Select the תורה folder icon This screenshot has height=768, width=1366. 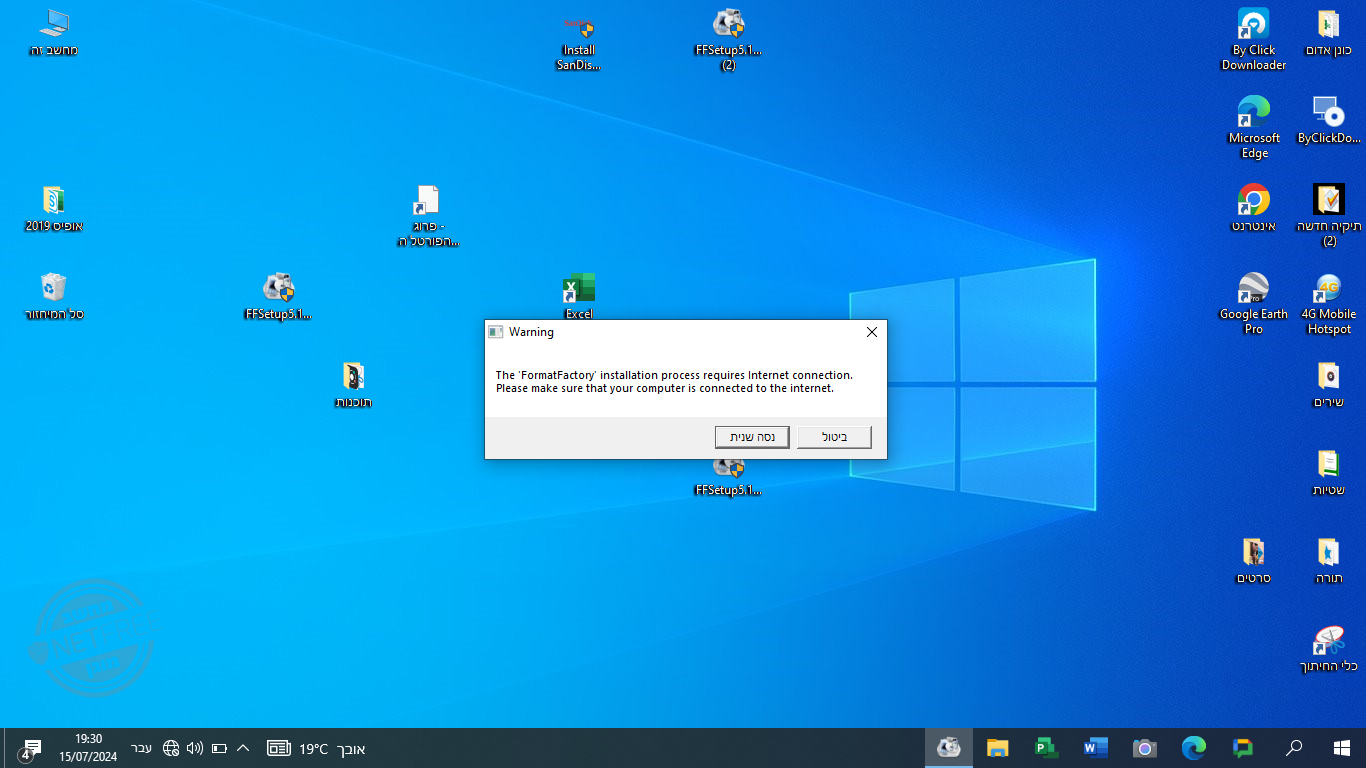(1329, 560)
